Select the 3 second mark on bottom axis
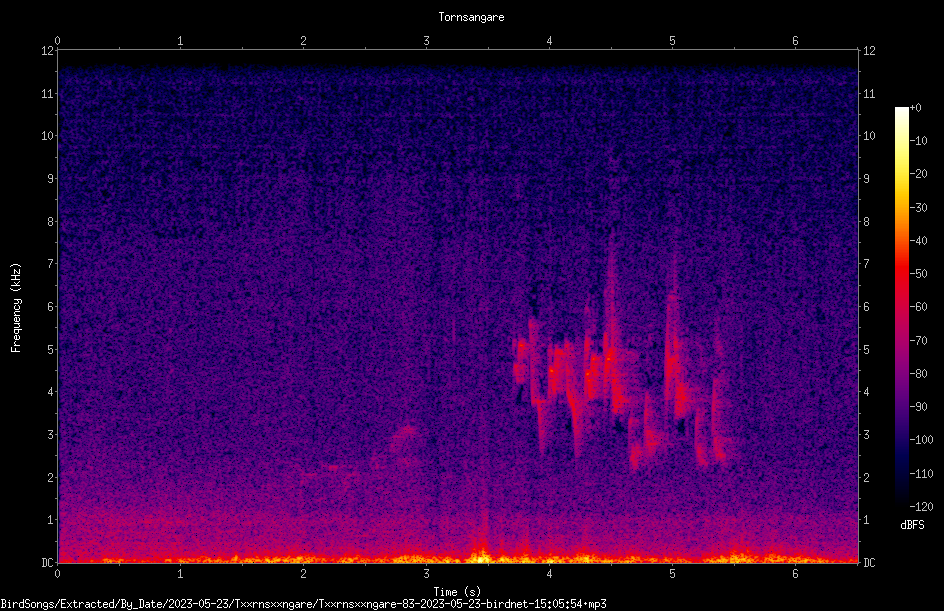The width and height of the screenshot is (944, 611). [x=426, y=574]
